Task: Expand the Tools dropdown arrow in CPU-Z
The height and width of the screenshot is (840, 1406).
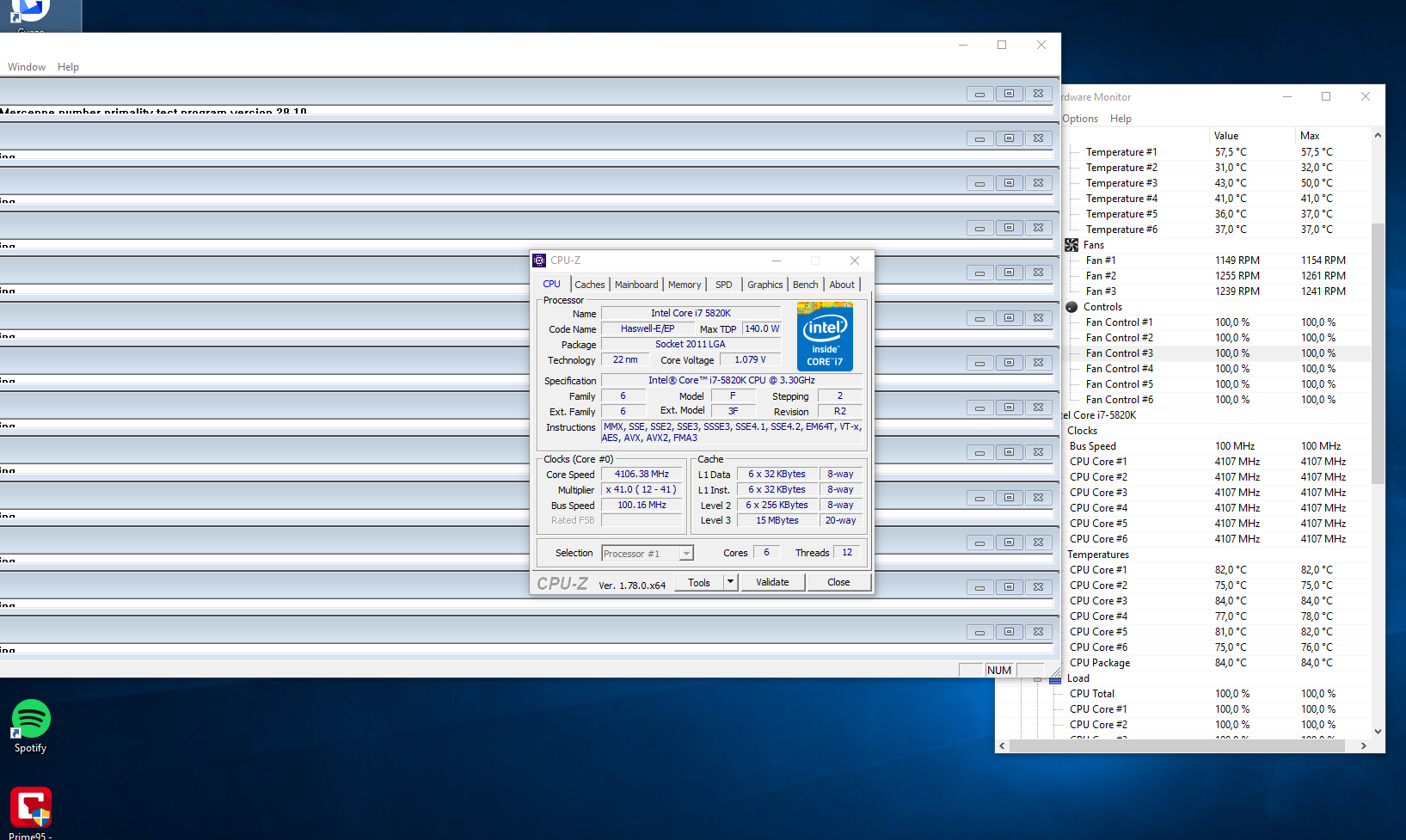Action: coord(731,583)
